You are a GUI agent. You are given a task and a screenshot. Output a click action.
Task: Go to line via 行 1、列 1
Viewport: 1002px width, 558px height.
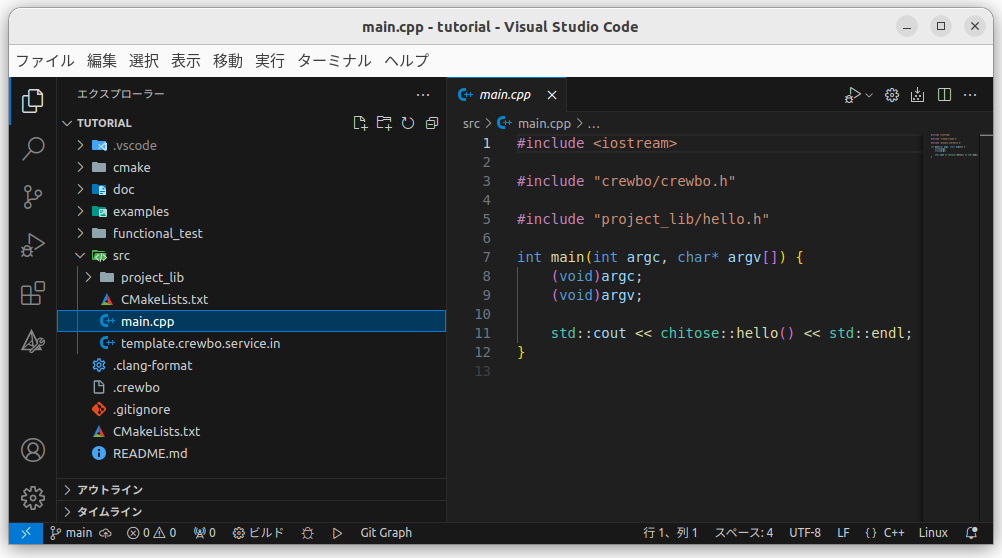(x=670, y=533)
